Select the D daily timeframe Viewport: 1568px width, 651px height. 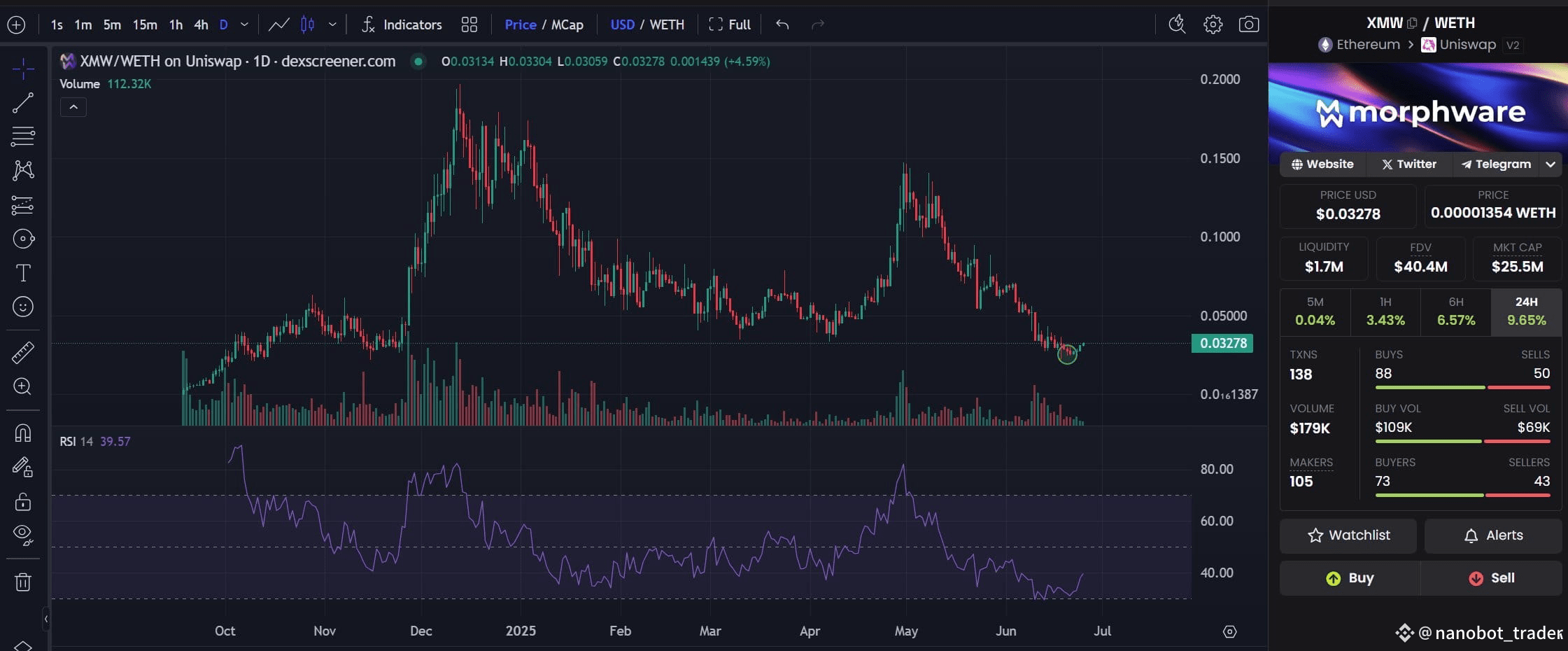224,25
